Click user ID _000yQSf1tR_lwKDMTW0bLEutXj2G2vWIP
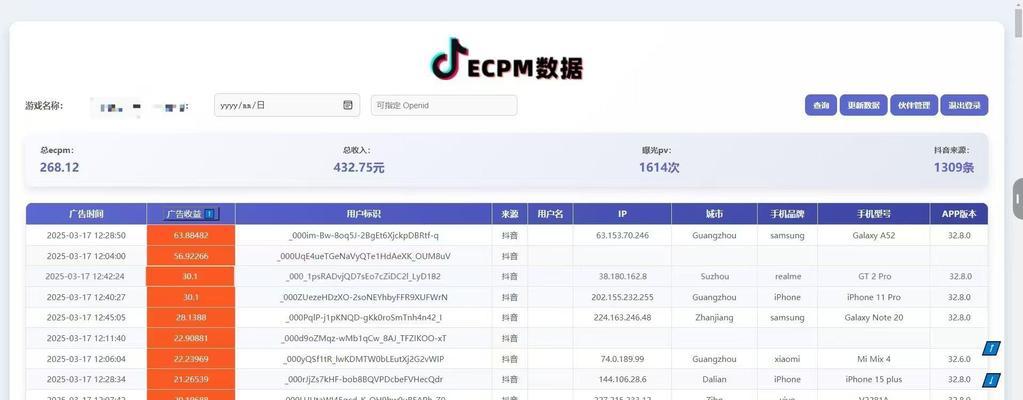The height and width of the screenshot is (400, 1023). point(363,359)
